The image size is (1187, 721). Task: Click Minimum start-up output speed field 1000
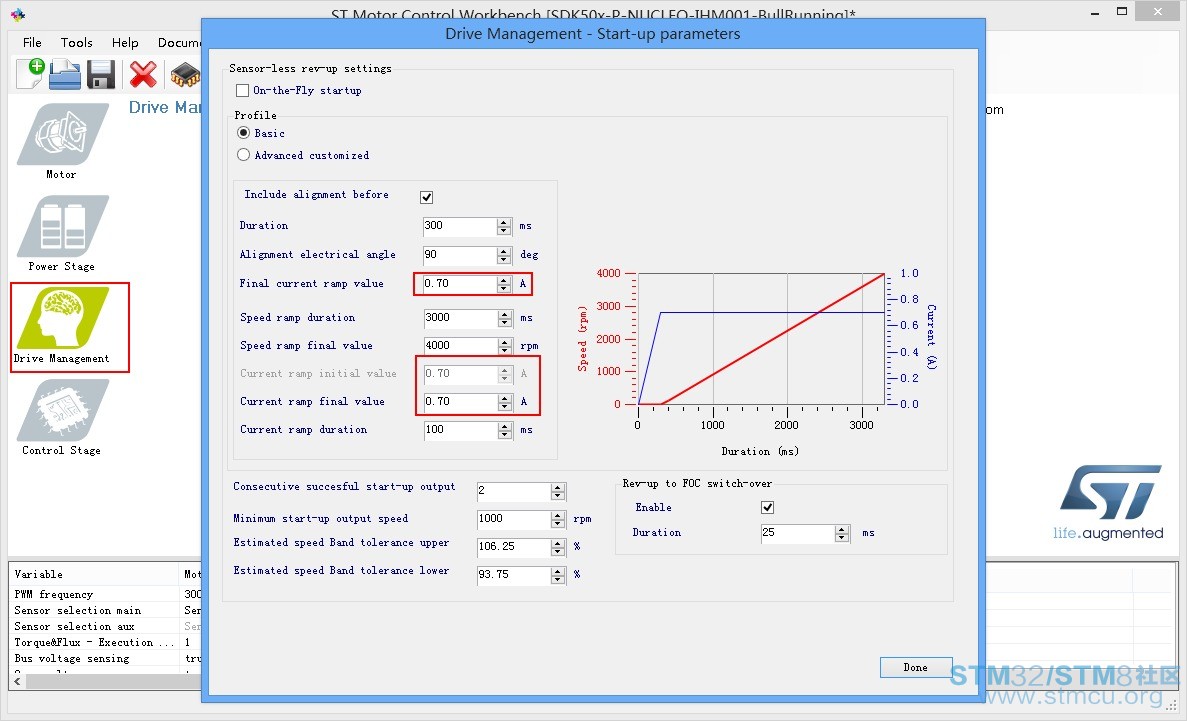(514, 519)
